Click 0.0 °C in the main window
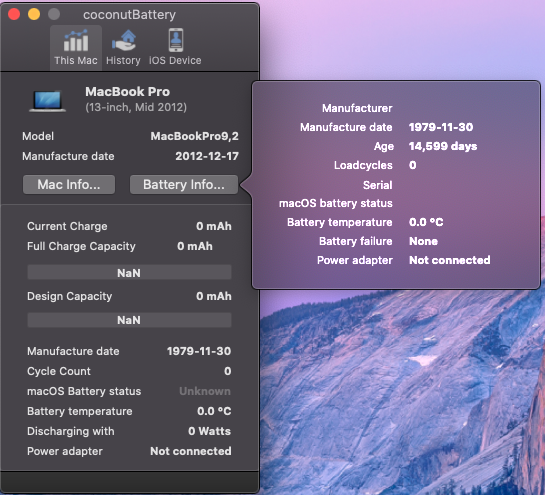Image resolution: width=545 pixels, height=495 pixels. coord(214,411)
